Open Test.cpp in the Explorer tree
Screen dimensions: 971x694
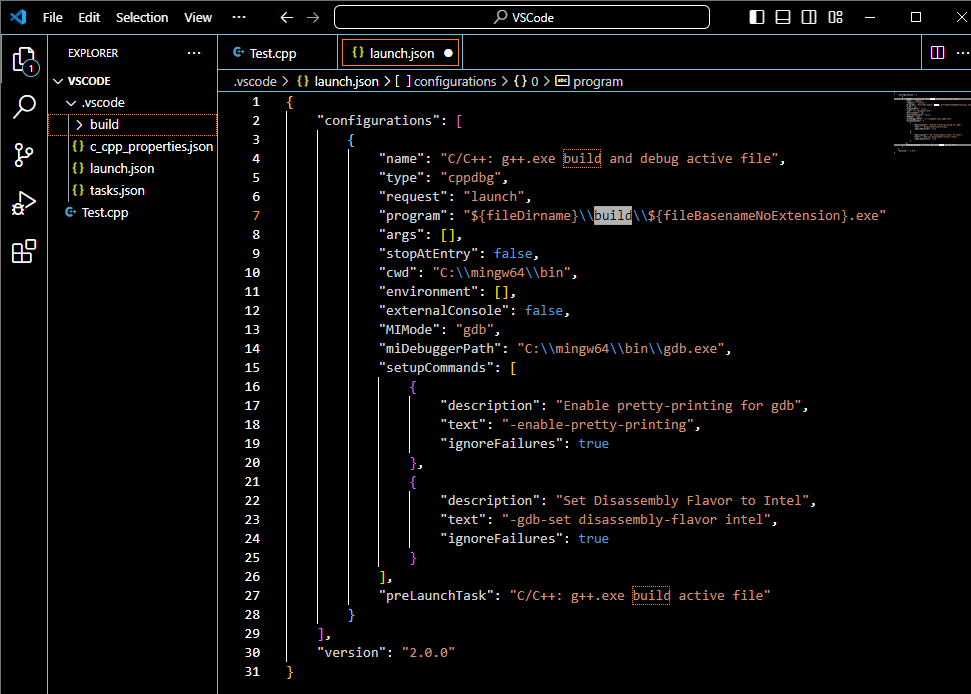click(x=133, y=212)
